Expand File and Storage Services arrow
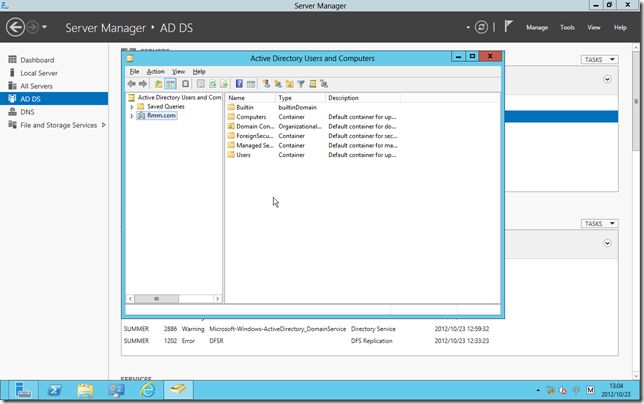Viewport: 644px width, 404px height. click(x=104, y=125)
